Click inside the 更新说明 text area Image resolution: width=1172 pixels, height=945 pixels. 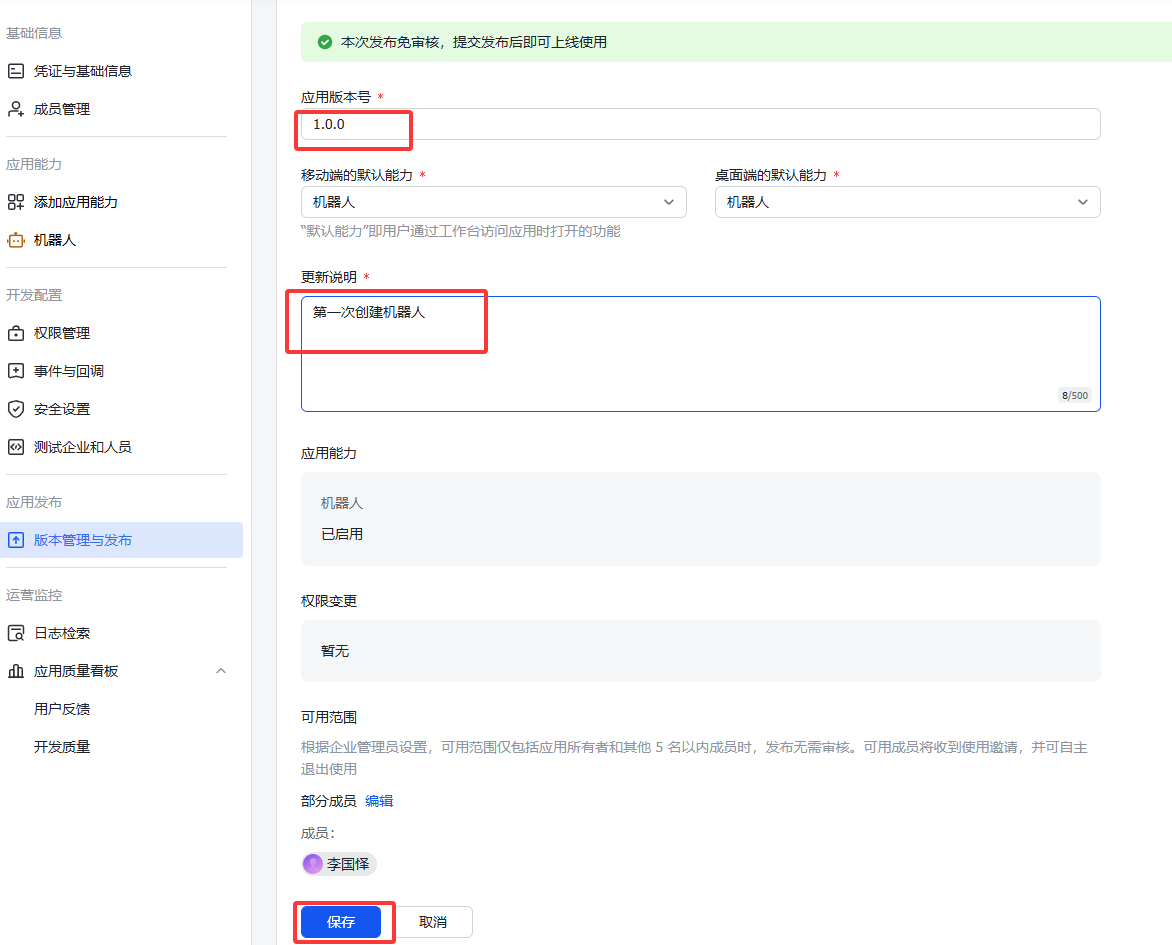[x=700, y=350]
